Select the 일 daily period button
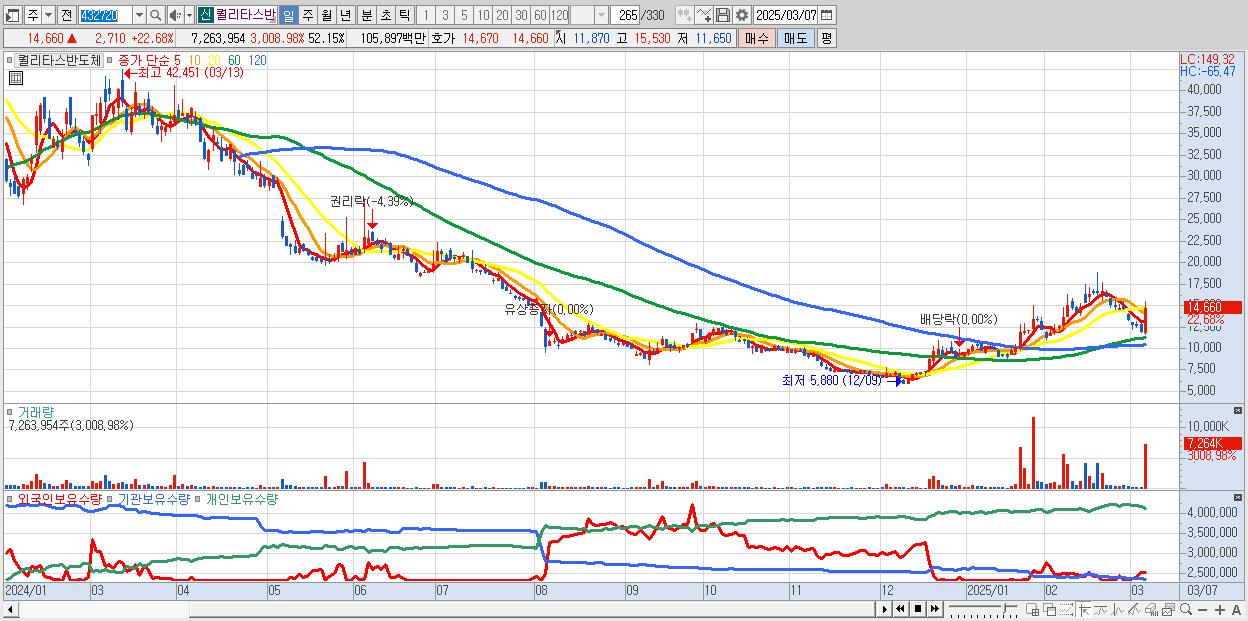 tap(288, 15)
